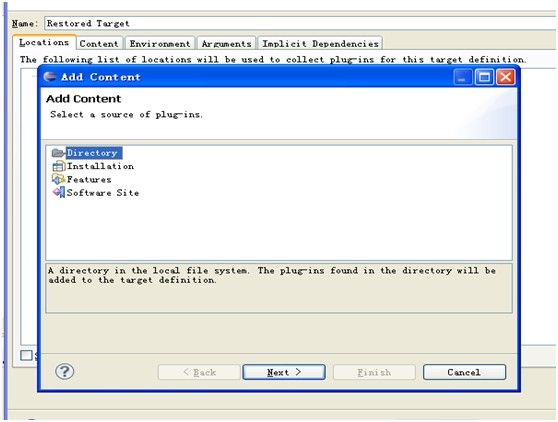Cancel the Add Content dialog
This screenshot has width=558, height=422.
[x=464, y=372]
